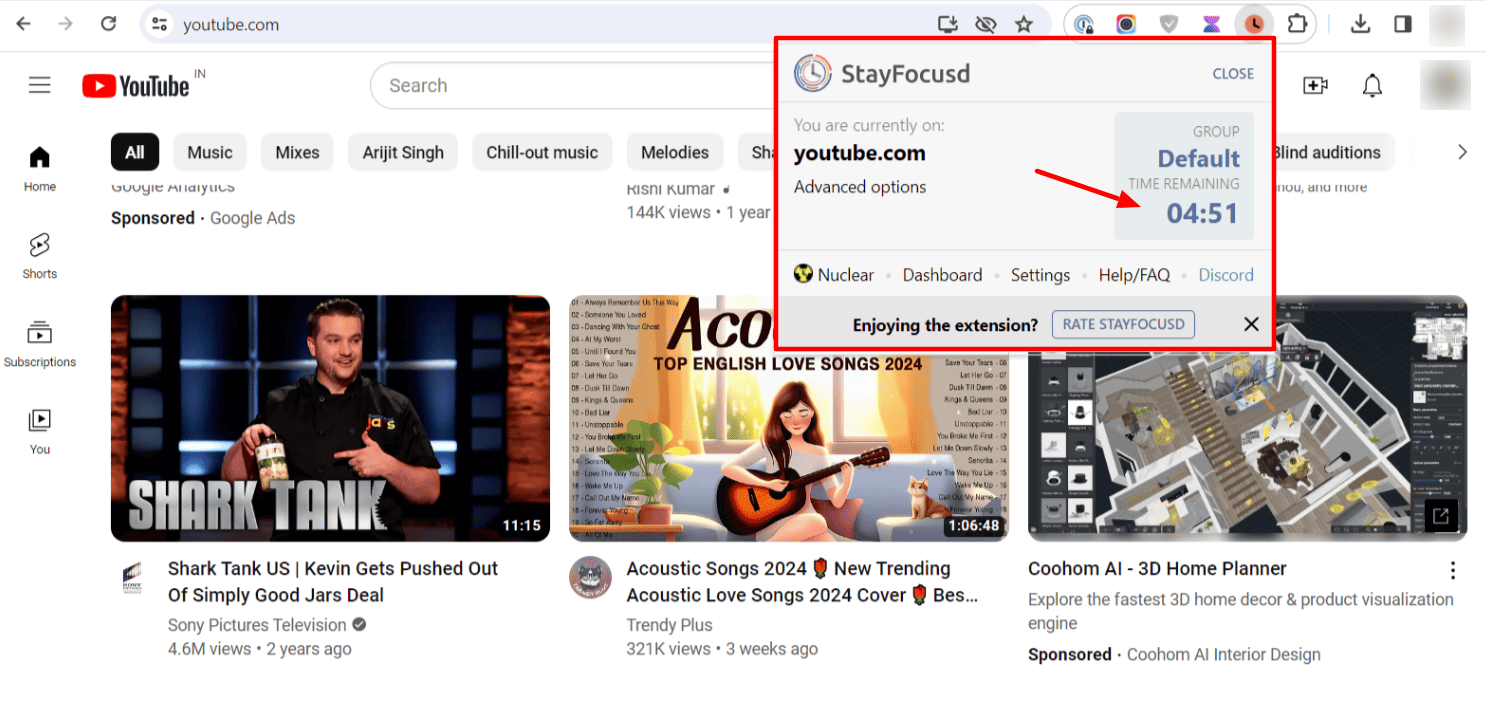1486x723 pixels.
Task: Click the YouTube search input field
Action: [570, 86]
